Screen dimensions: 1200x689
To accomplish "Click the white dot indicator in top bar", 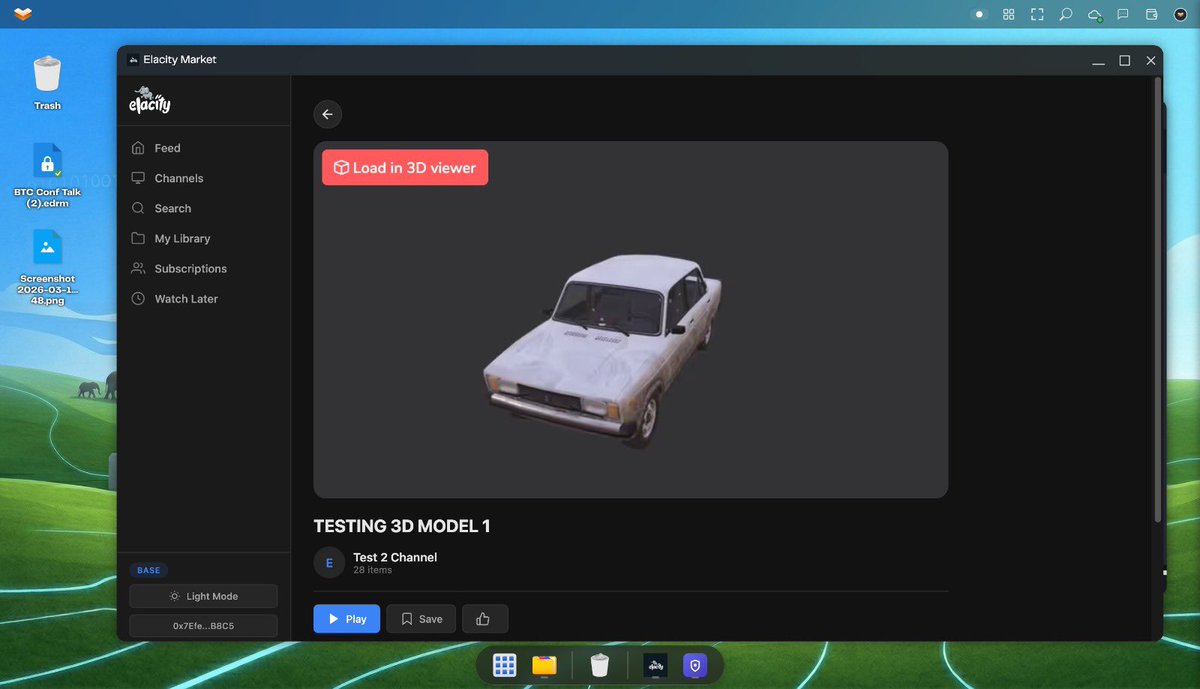I will click(x=980, y=14).
